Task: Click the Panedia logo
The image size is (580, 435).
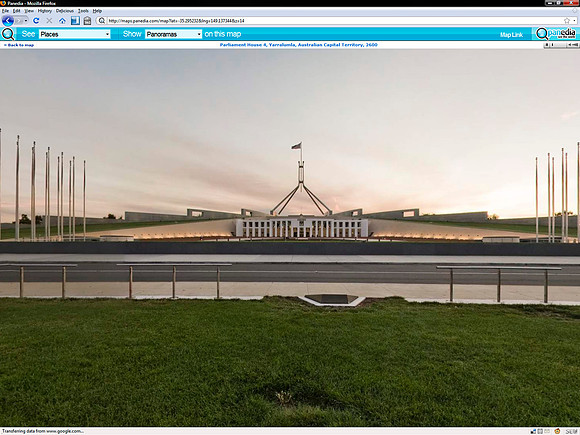Action: coord(556,34)
